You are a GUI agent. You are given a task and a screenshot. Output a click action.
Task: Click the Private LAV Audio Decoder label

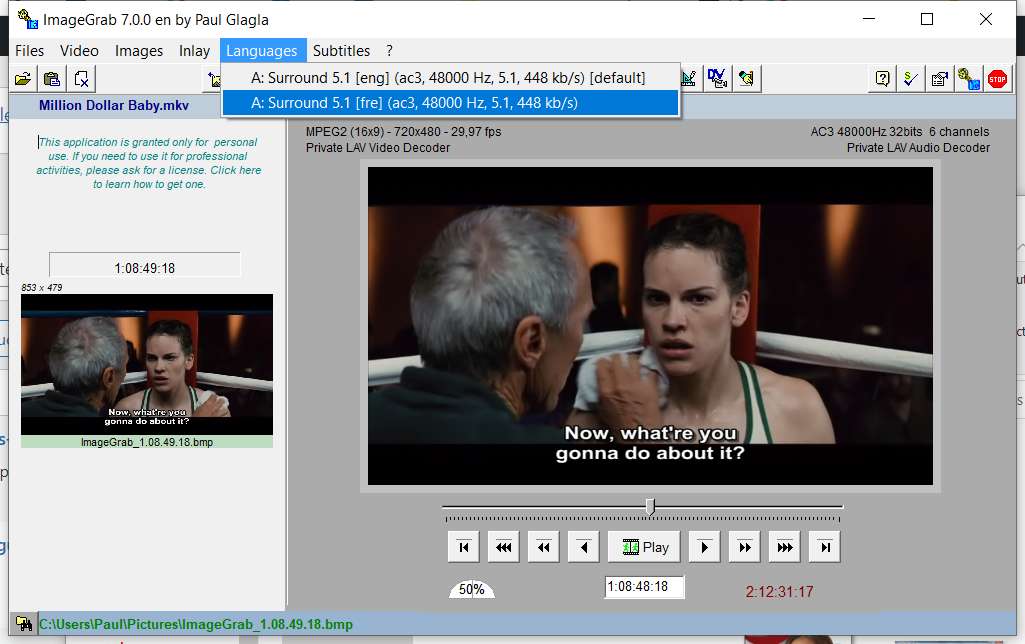(x=918, y=148)
